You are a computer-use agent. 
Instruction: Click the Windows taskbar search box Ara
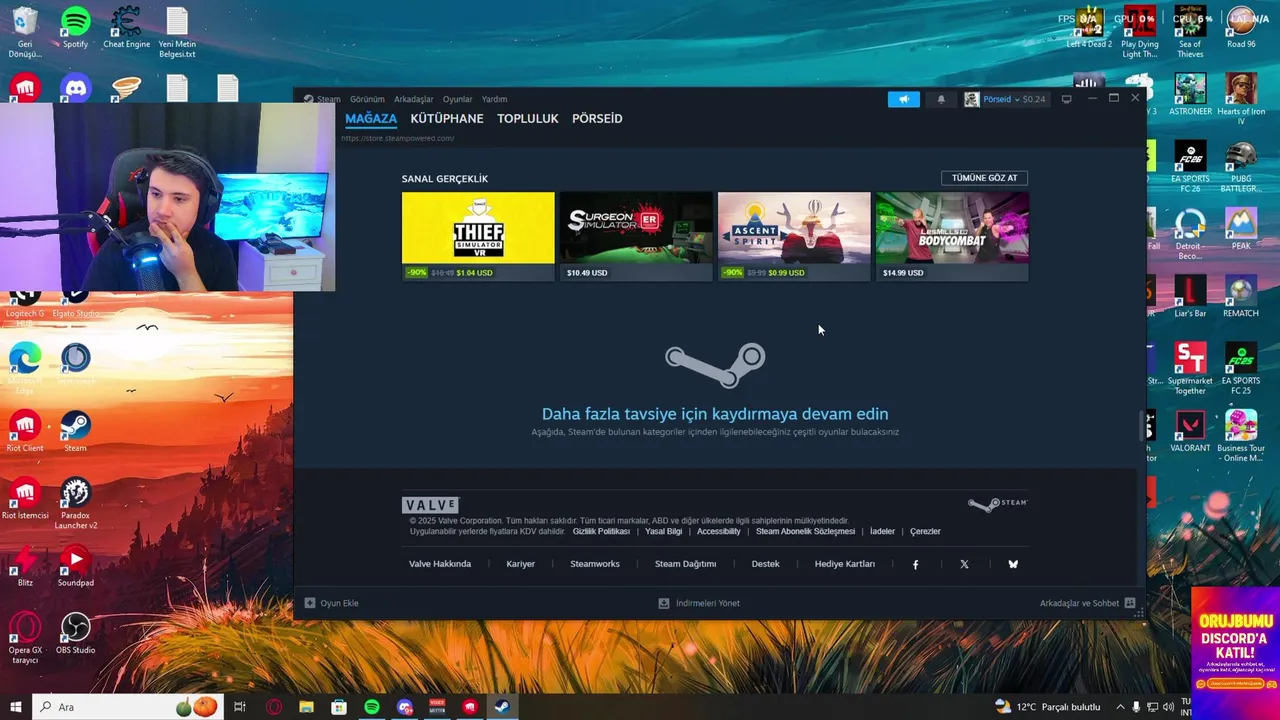point(126,707)
